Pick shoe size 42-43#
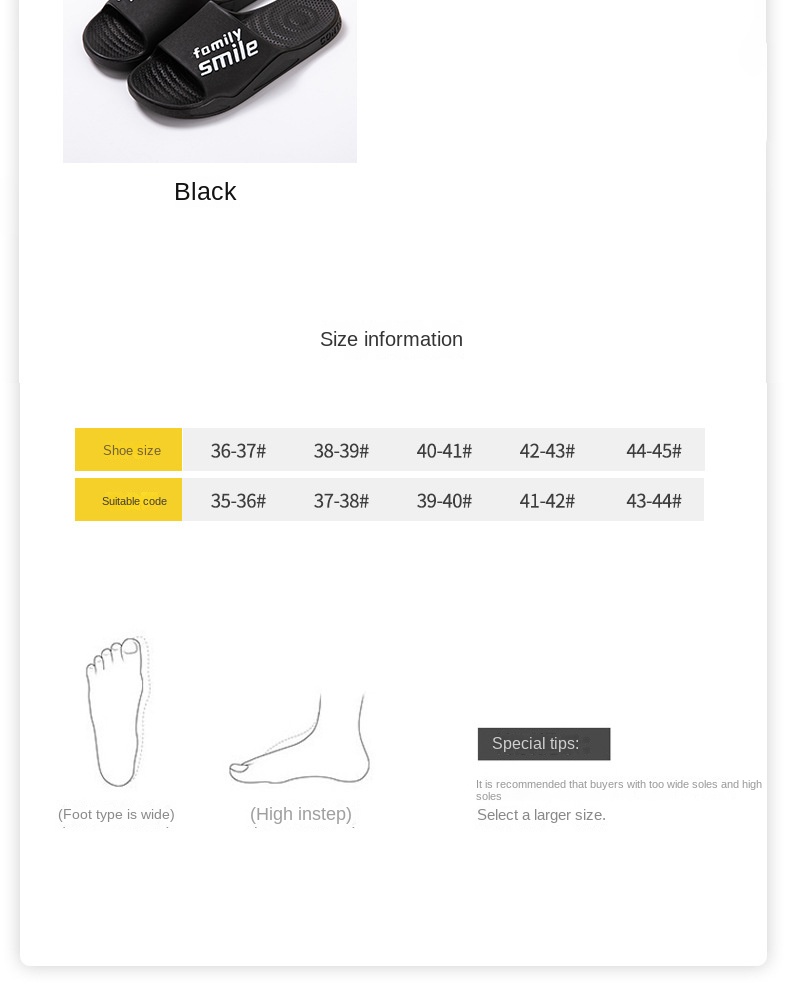 point(547,451)
